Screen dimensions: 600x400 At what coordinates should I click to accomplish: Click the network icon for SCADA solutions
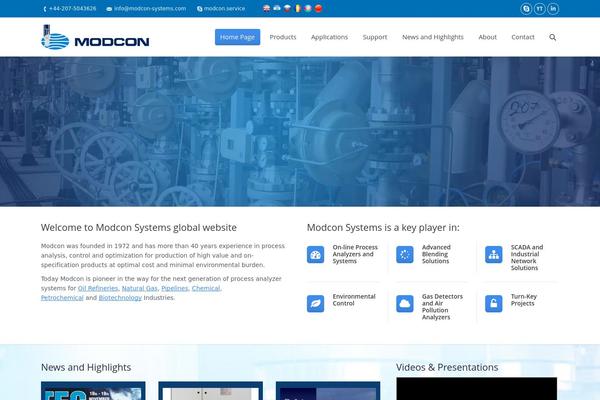tap(494, 255)
